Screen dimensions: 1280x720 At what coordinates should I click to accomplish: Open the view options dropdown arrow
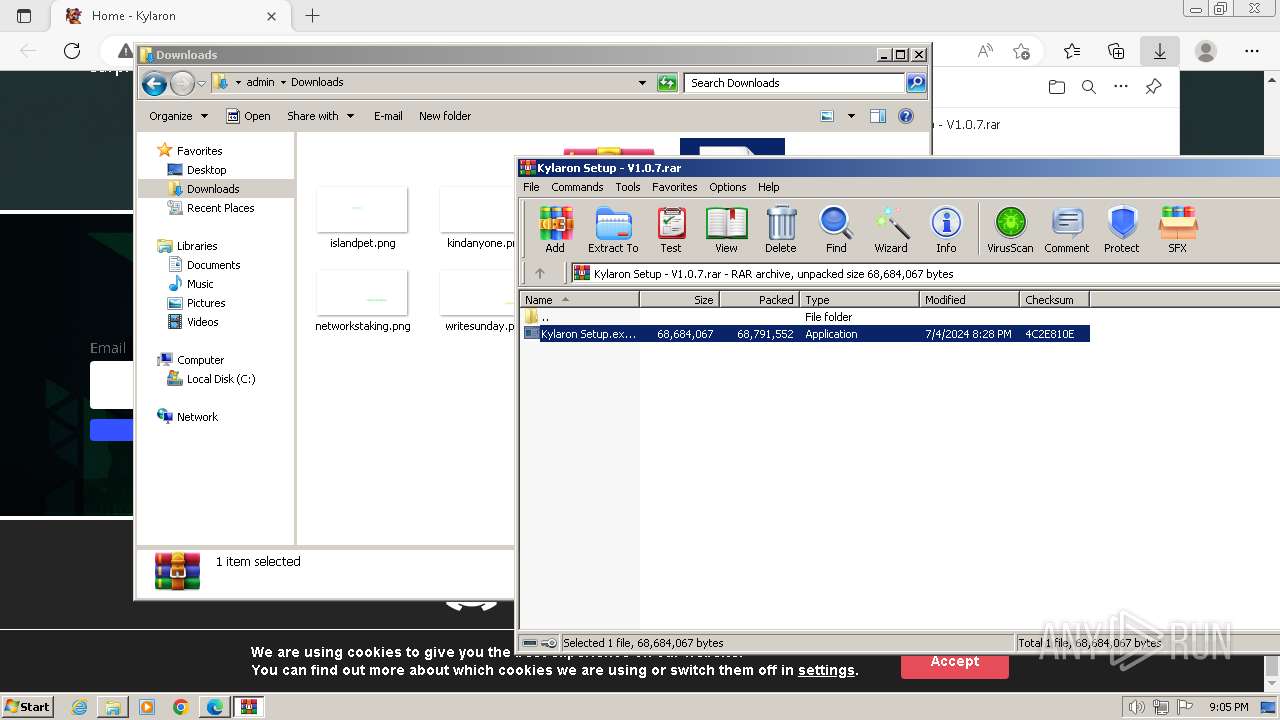tap(851, 116)
